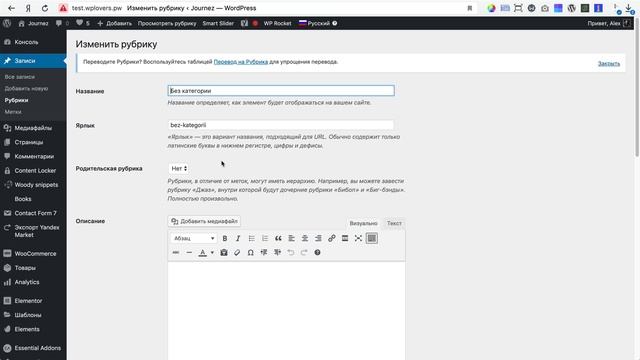Focus the Ярлык slug input field

click(x=281, y=125)
